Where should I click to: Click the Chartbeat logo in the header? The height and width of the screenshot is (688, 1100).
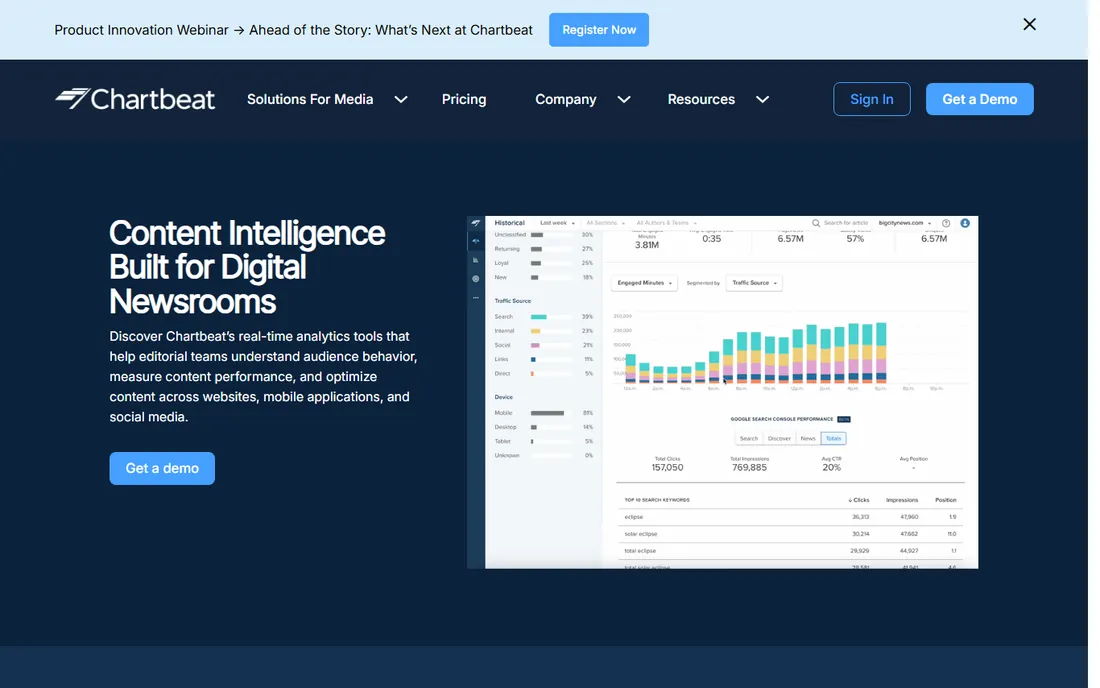(x=135, y=99)
